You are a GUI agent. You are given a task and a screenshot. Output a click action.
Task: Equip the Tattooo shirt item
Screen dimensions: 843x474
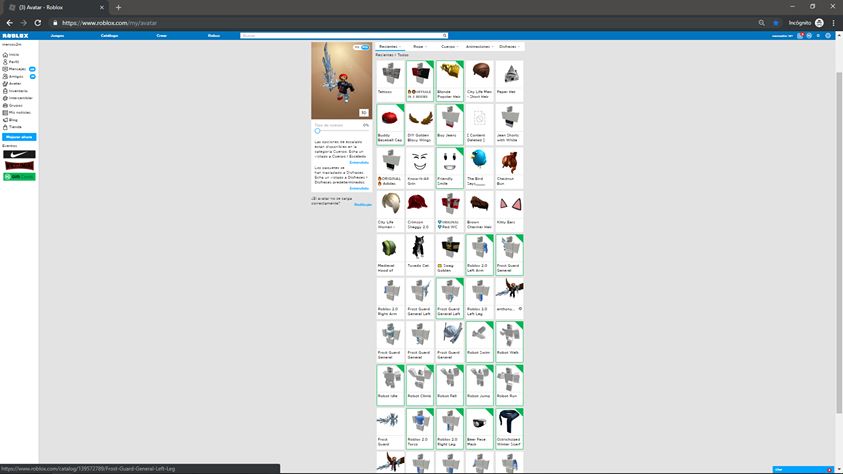coord(390,80)
